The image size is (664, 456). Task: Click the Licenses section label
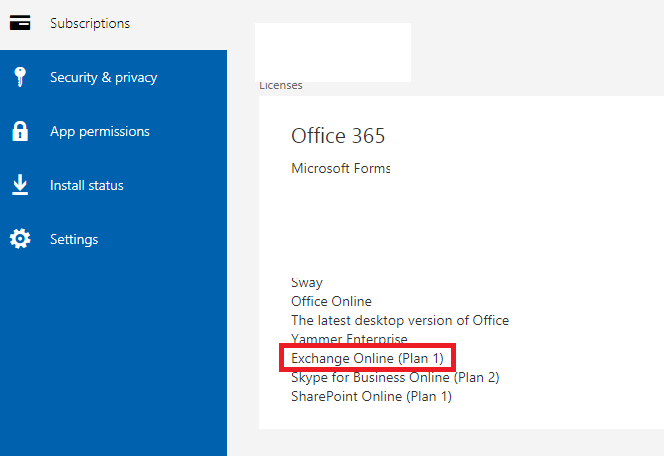281,86
